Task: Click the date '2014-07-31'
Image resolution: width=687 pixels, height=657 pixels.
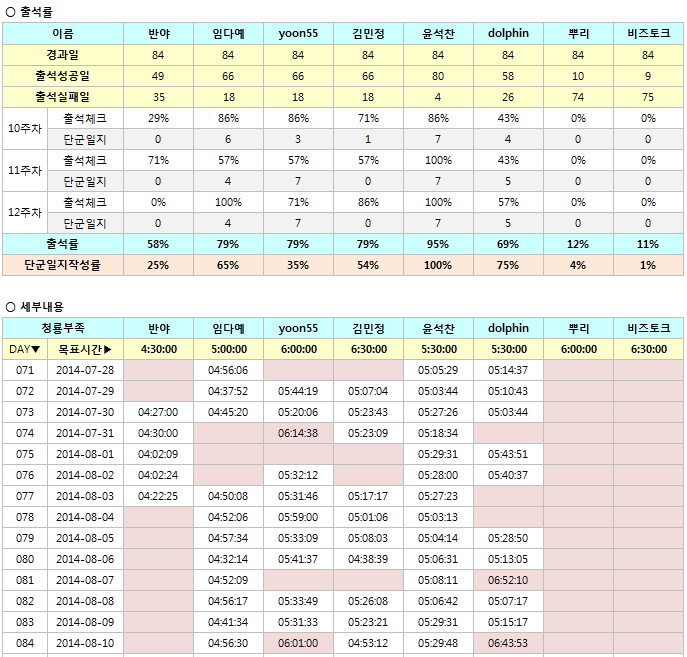Action: [85, 433]
